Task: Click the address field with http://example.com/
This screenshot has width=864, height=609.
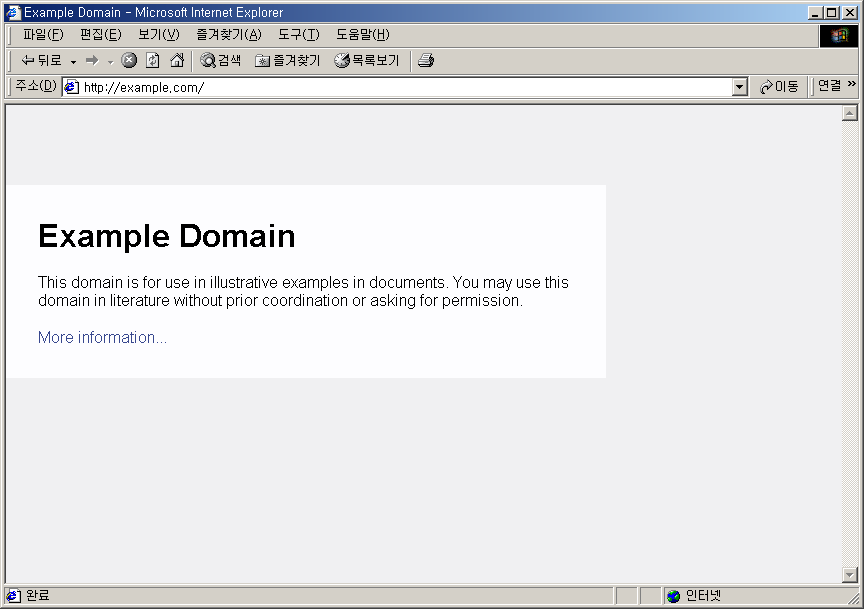Action: coord(407,87)
